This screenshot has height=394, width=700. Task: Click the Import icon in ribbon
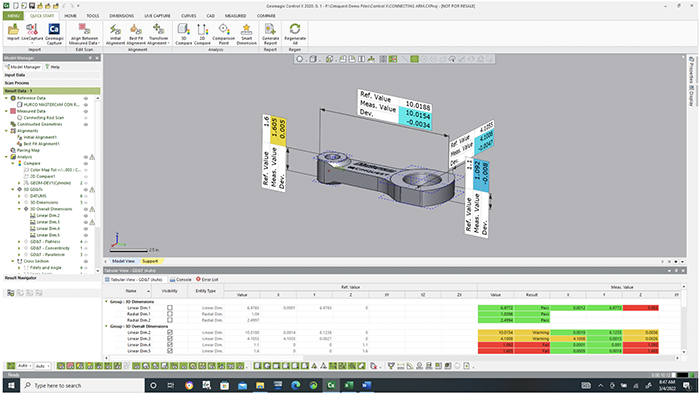(13, 33)
